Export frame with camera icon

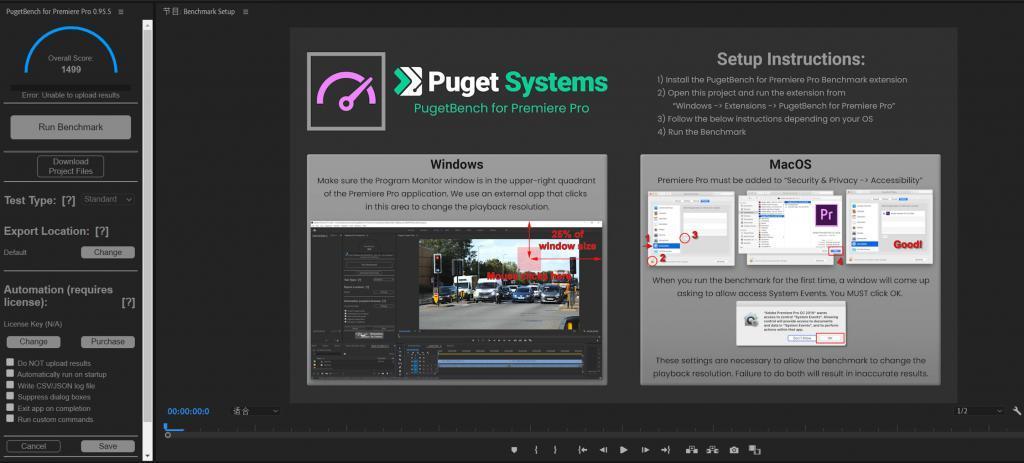[734, 450]
